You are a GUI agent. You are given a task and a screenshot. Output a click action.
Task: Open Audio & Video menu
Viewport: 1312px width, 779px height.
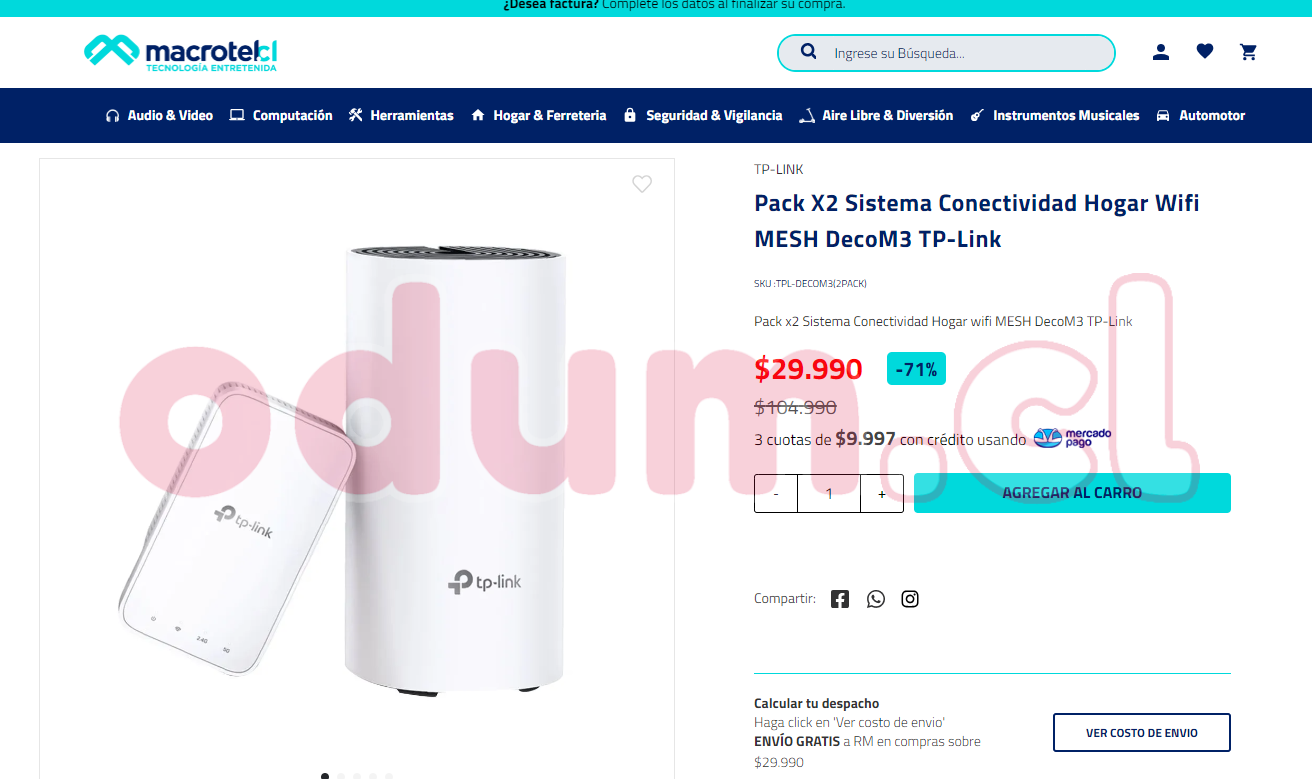[159, 116]
